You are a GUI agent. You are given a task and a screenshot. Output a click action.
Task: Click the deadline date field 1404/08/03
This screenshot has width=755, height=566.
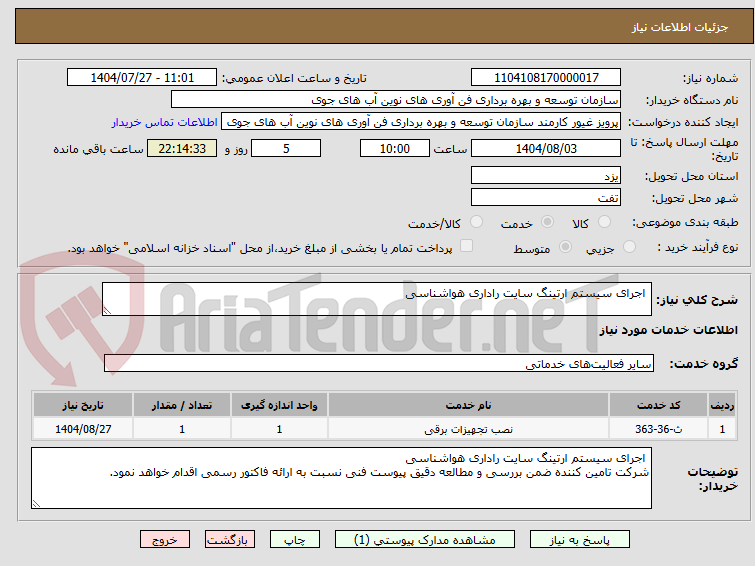click(x=546, y=148)
